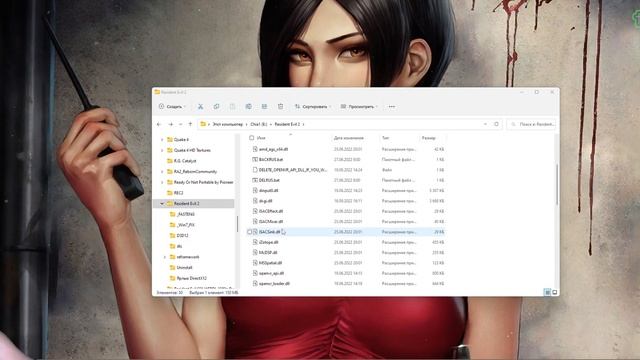
Task: Refresh the current folder view
Action: pyautogui.click(x=496, y=124)
